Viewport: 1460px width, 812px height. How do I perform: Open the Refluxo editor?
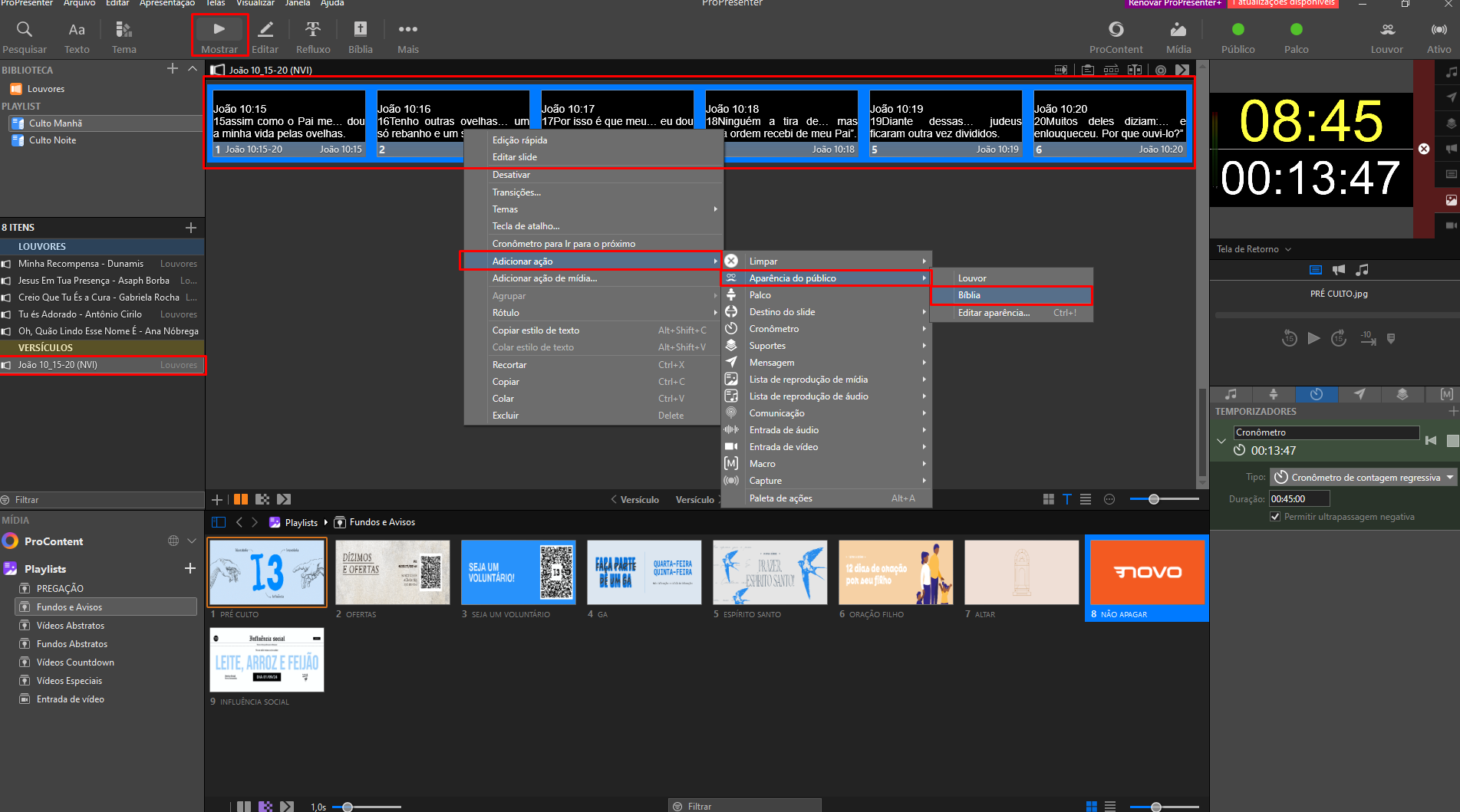coord(313,37)
